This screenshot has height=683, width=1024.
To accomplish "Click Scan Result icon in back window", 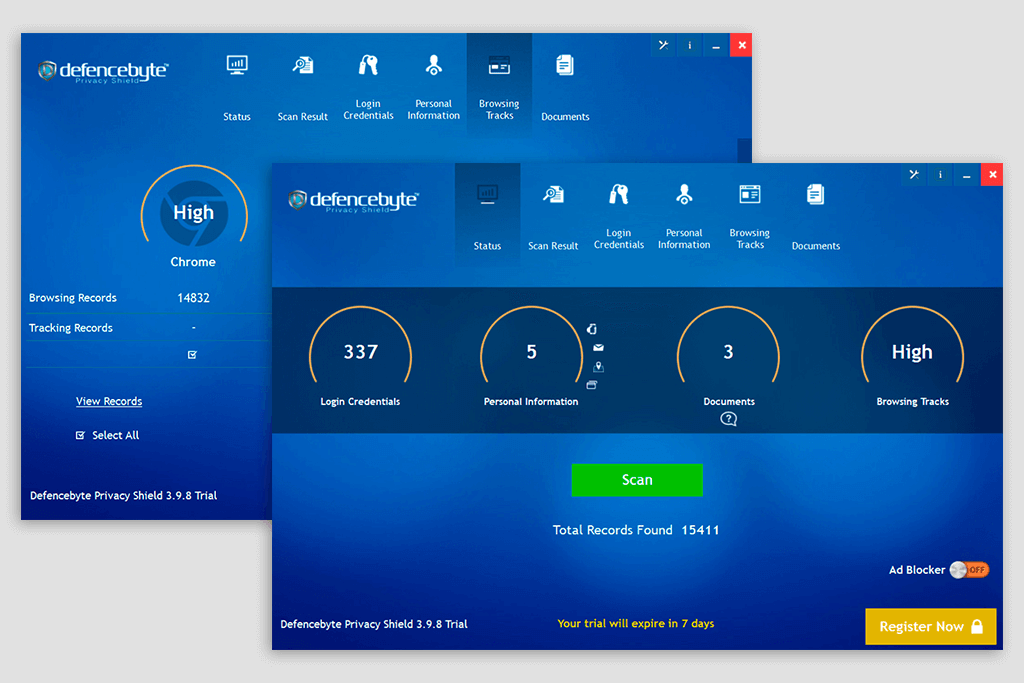I will (303, 65).
